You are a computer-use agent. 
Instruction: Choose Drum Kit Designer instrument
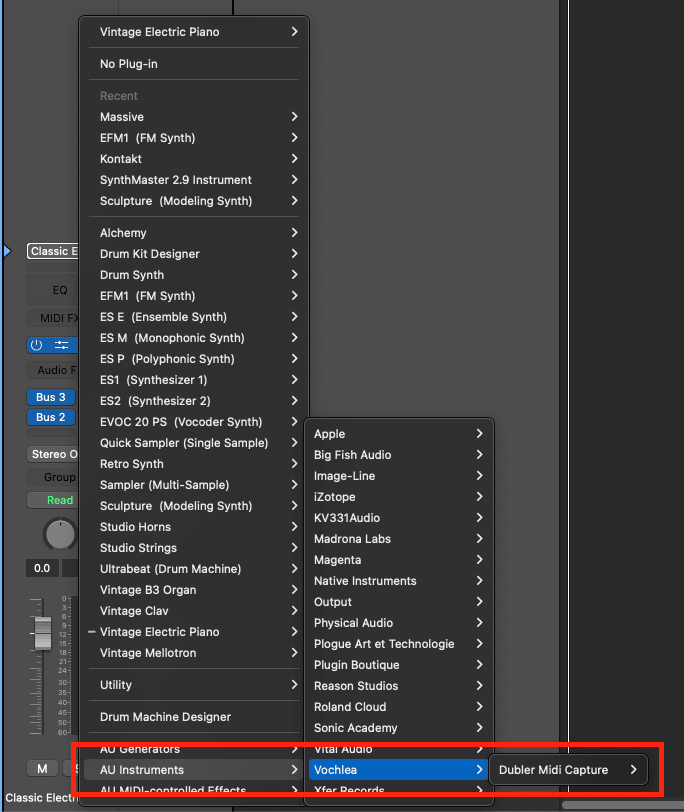[160, 253]
